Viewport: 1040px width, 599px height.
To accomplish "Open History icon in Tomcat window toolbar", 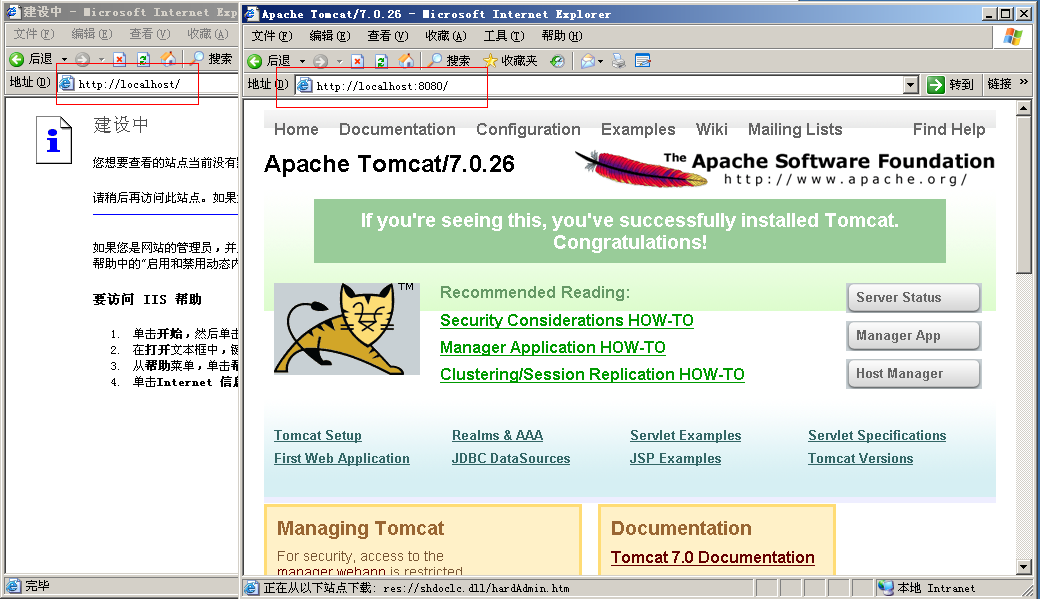I will tap(557, 61).
